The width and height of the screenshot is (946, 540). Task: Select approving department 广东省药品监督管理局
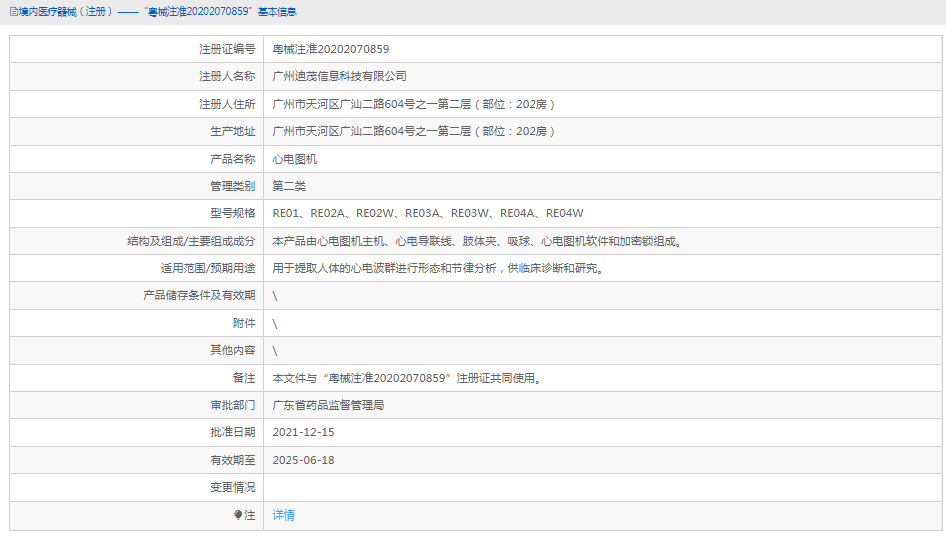click(328, 405)
